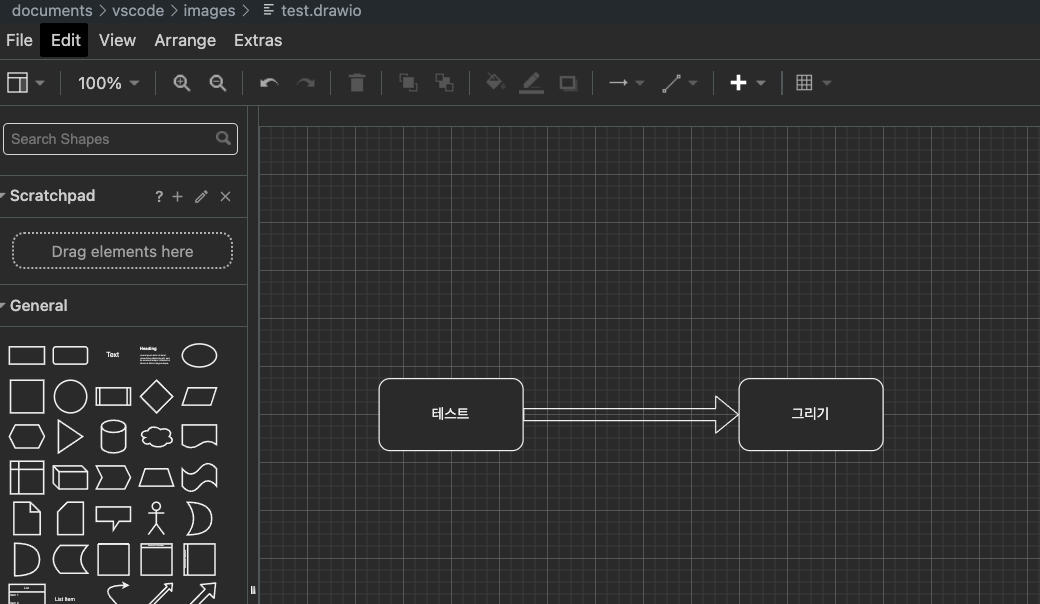
Task: Open the zoom level 100% dropdown
Action: tap(108, 83)
